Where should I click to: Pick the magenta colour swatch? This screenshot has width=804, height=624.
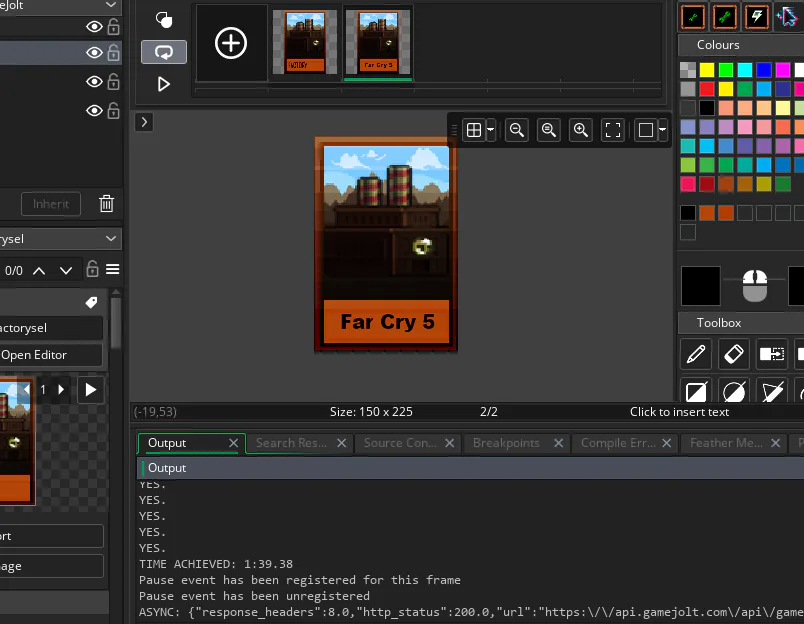pyautogui.click(x=782, y=70)
